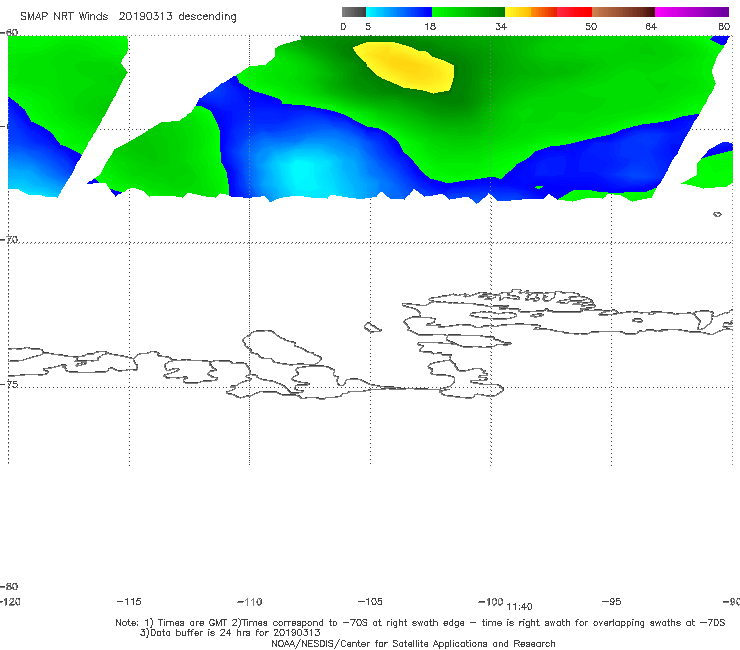The width and height of the screenshot is (740, 650).
Task: Click the brown segment of the color bar
Action: tap(623, 12)
